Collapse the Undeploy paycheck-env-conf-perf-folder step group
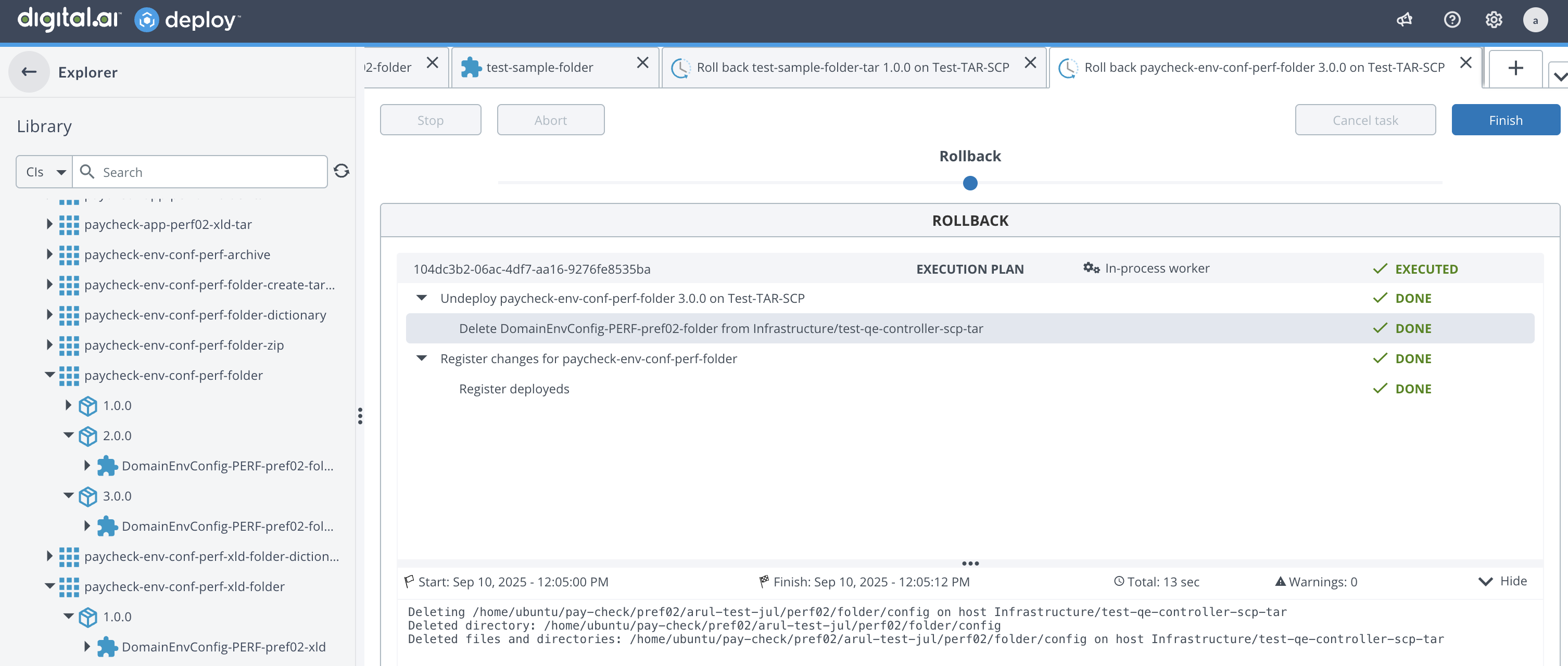The image size is (1568, 666). [421, 298]
